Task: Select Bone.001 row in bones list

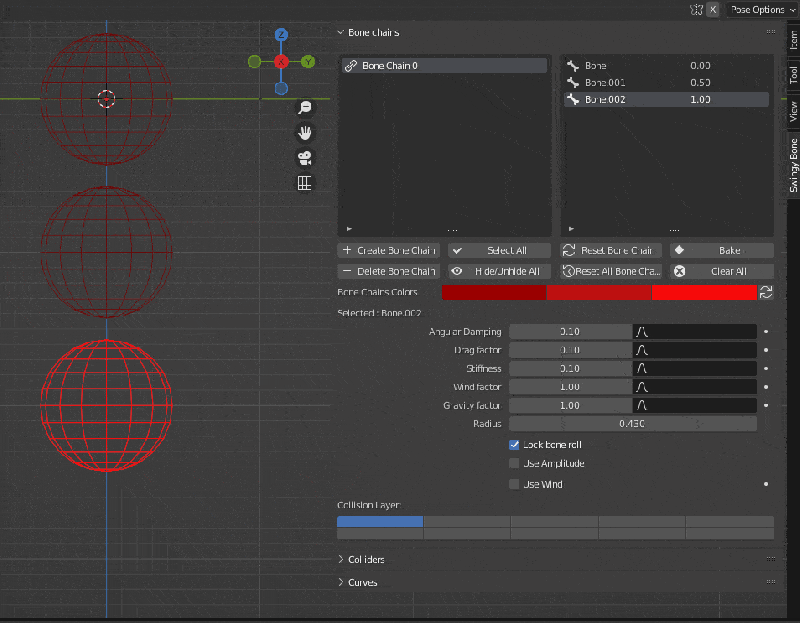Action: (666, 83)
